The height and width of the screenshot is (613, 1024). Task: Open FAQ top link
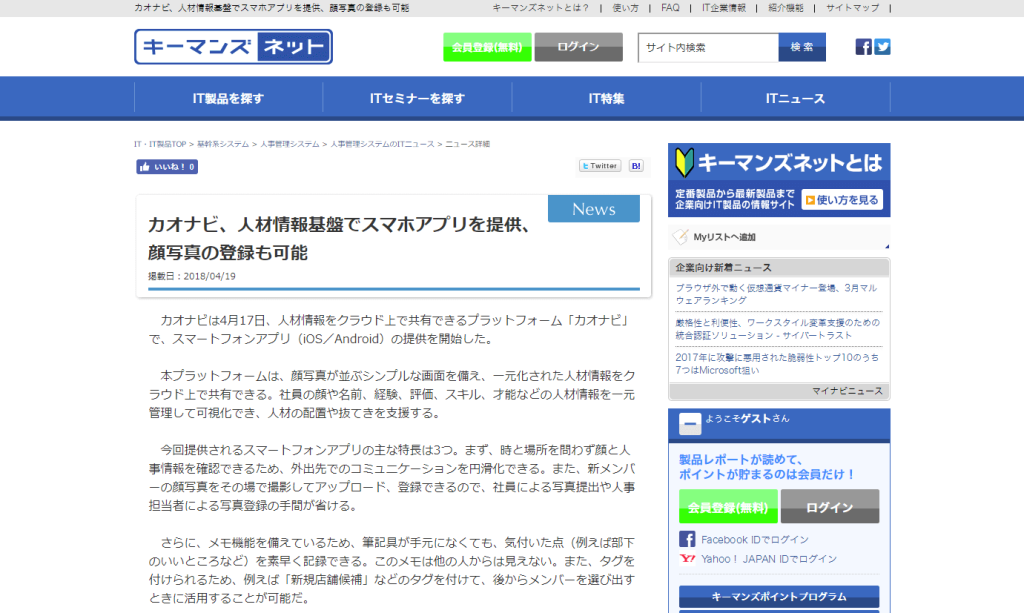[x=670, y=8]
